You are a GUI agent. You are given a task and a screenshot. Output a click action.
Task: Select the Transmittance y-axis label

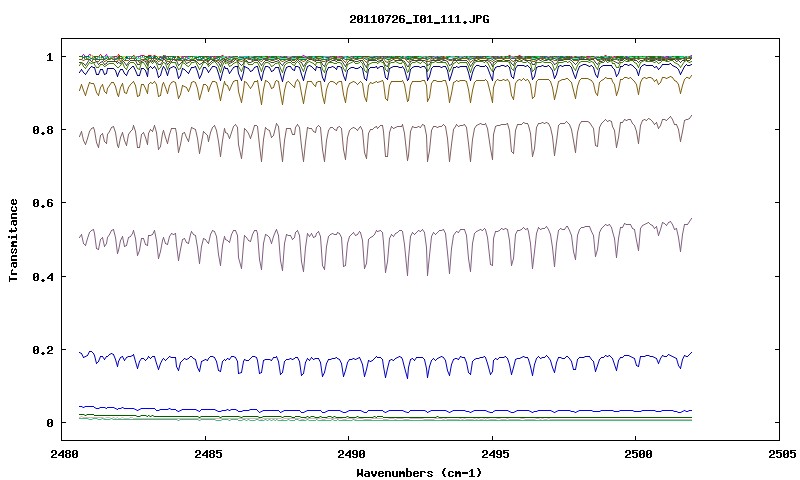13,240
